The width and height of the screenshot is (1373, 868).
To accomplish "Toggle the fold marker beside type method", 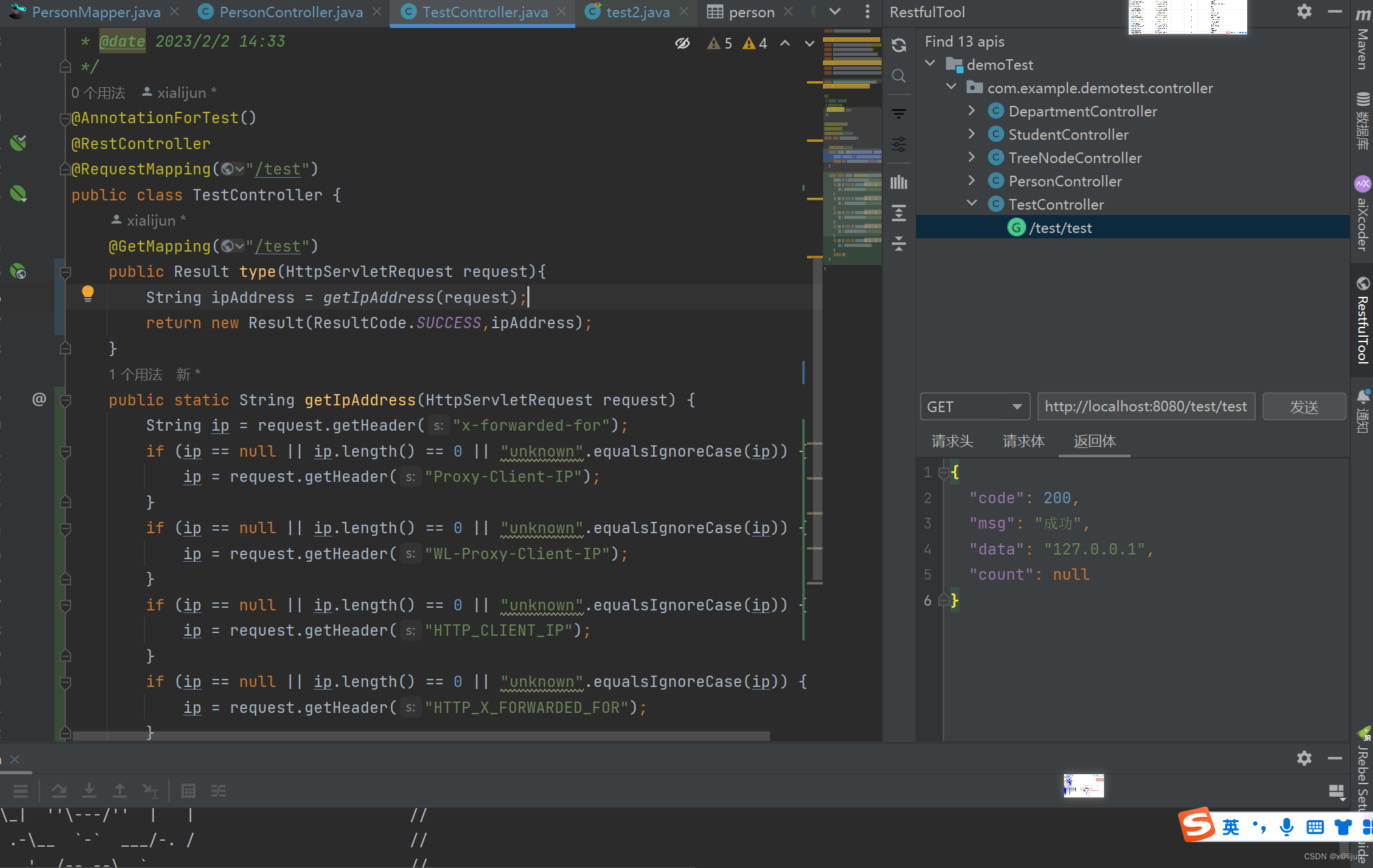I will pos(65,272).
